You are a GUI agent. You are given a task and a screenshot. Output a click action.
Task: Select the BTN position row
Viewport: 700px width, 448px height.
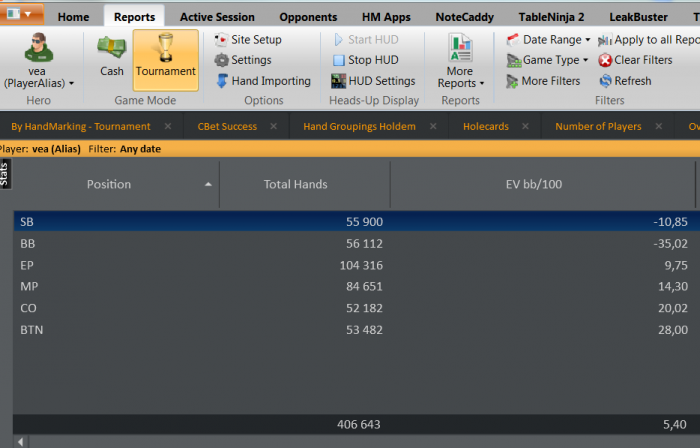point(356,330)
